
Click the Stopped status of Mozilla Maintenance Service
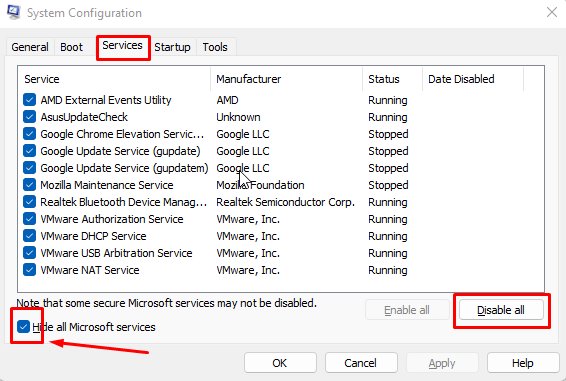[x=388, y=185]
